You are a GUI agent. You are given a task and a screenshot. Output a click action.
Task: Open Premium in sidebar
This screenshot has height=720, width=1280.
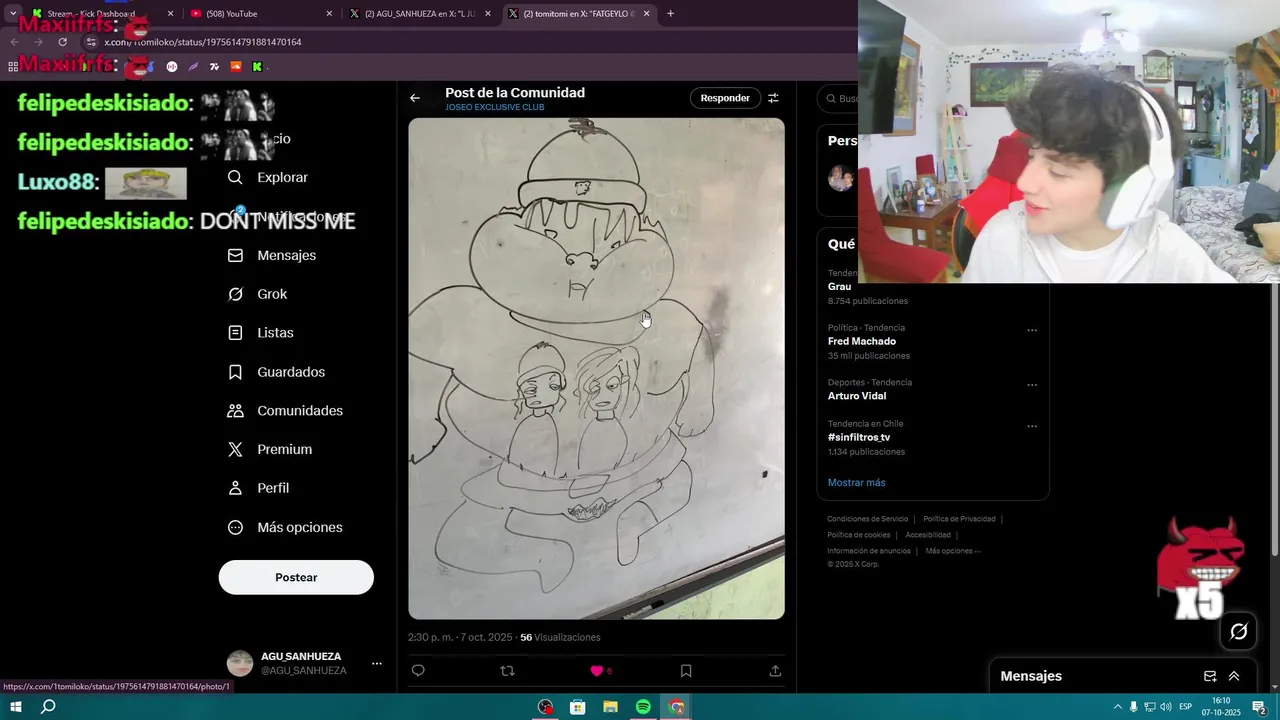[x=270, y=449]
